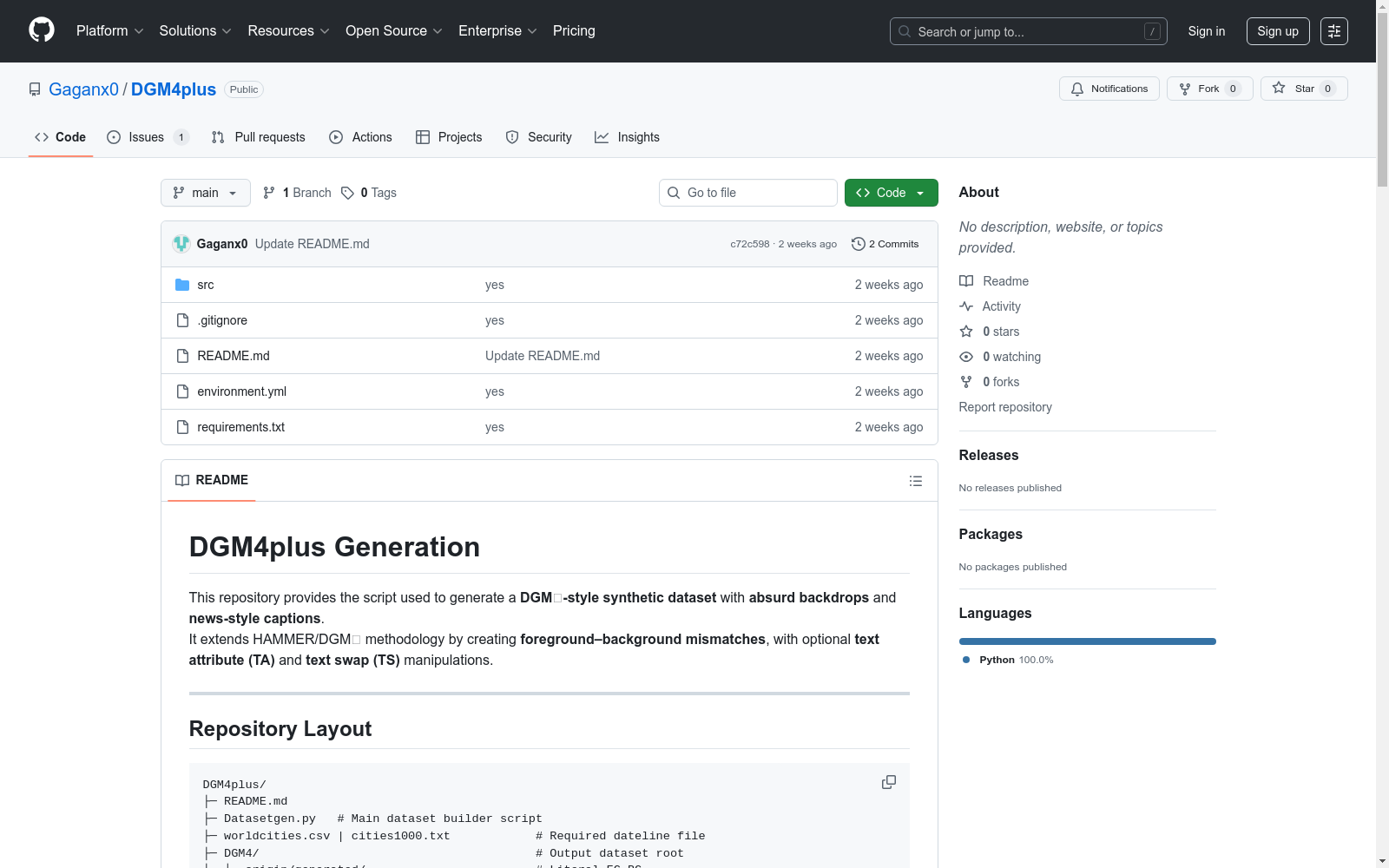Open the command palette icon button
1389x868 pixels.
coord(1333,31)
